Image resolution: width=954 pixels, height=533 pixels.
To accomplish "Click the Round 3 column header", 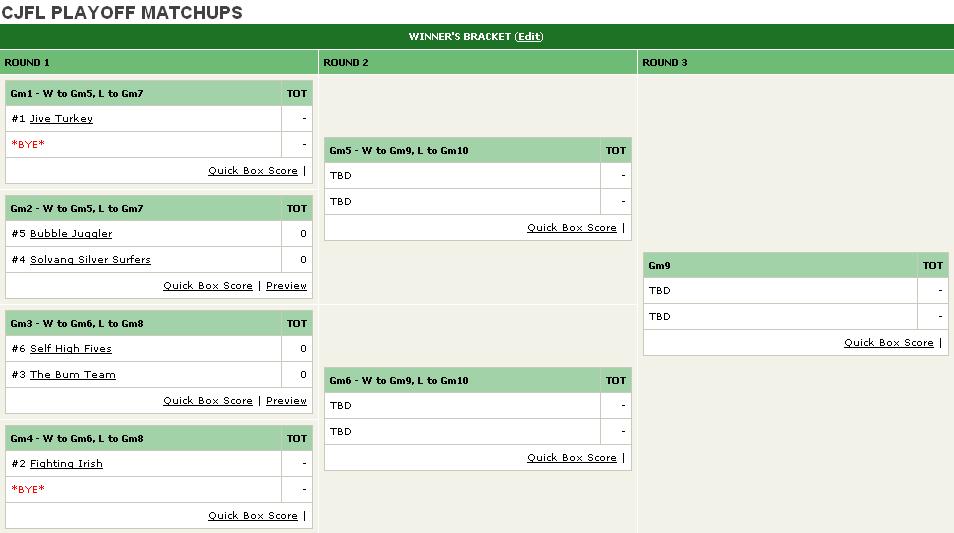I will (x=796, y=62).
